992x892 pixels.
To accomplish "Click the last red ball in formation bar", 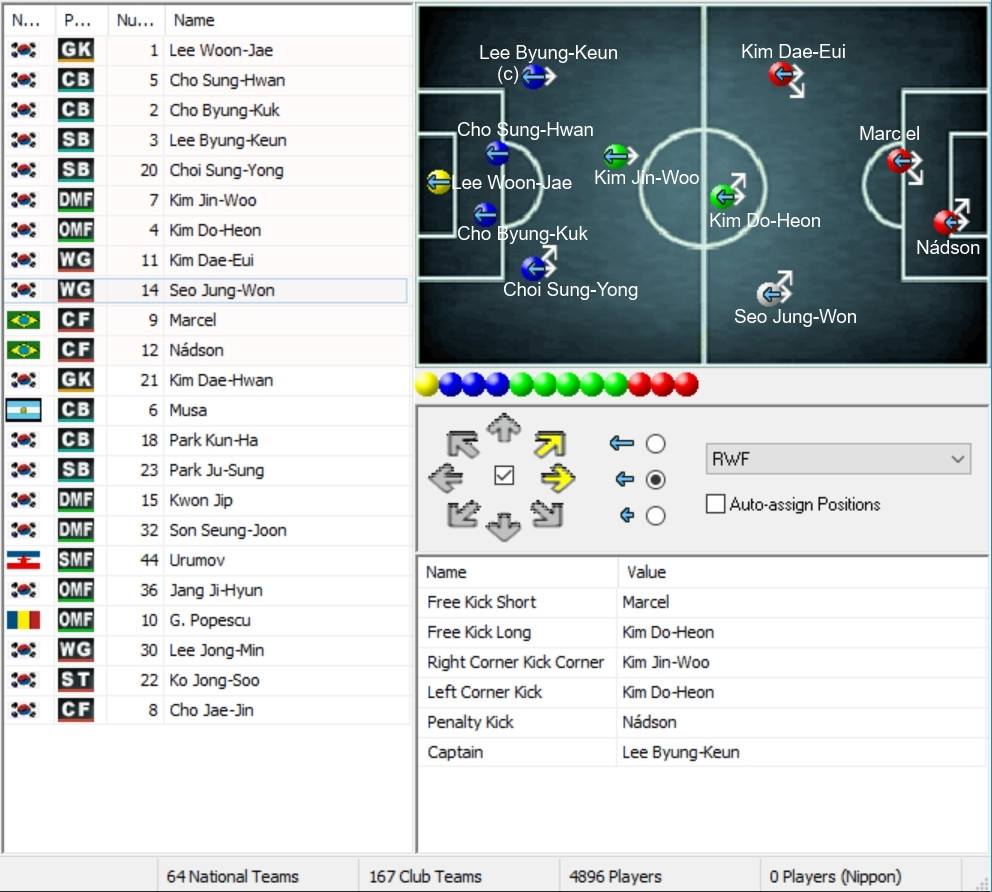I will point(686,384).
